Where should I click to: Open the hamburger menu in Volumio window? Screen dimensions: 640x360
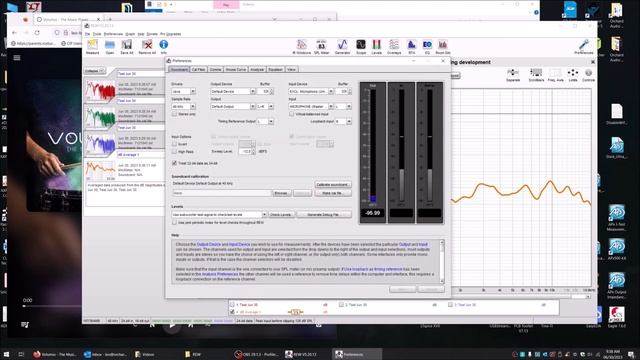[x=17, y=58]
